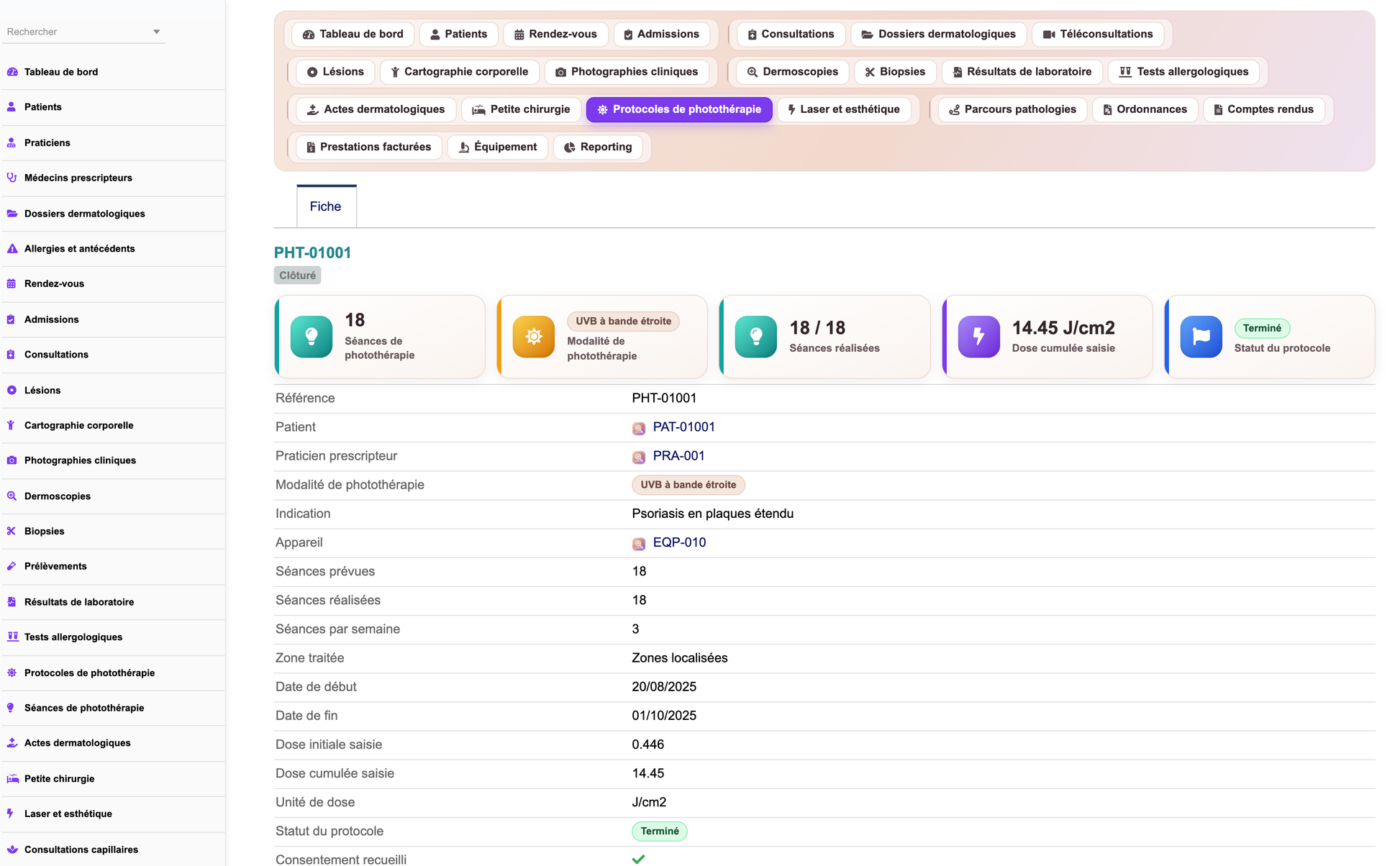Screen dimensions: 1400x866
Task: Go to Laser et esthétique in top navigation
Action: [844, 109]
